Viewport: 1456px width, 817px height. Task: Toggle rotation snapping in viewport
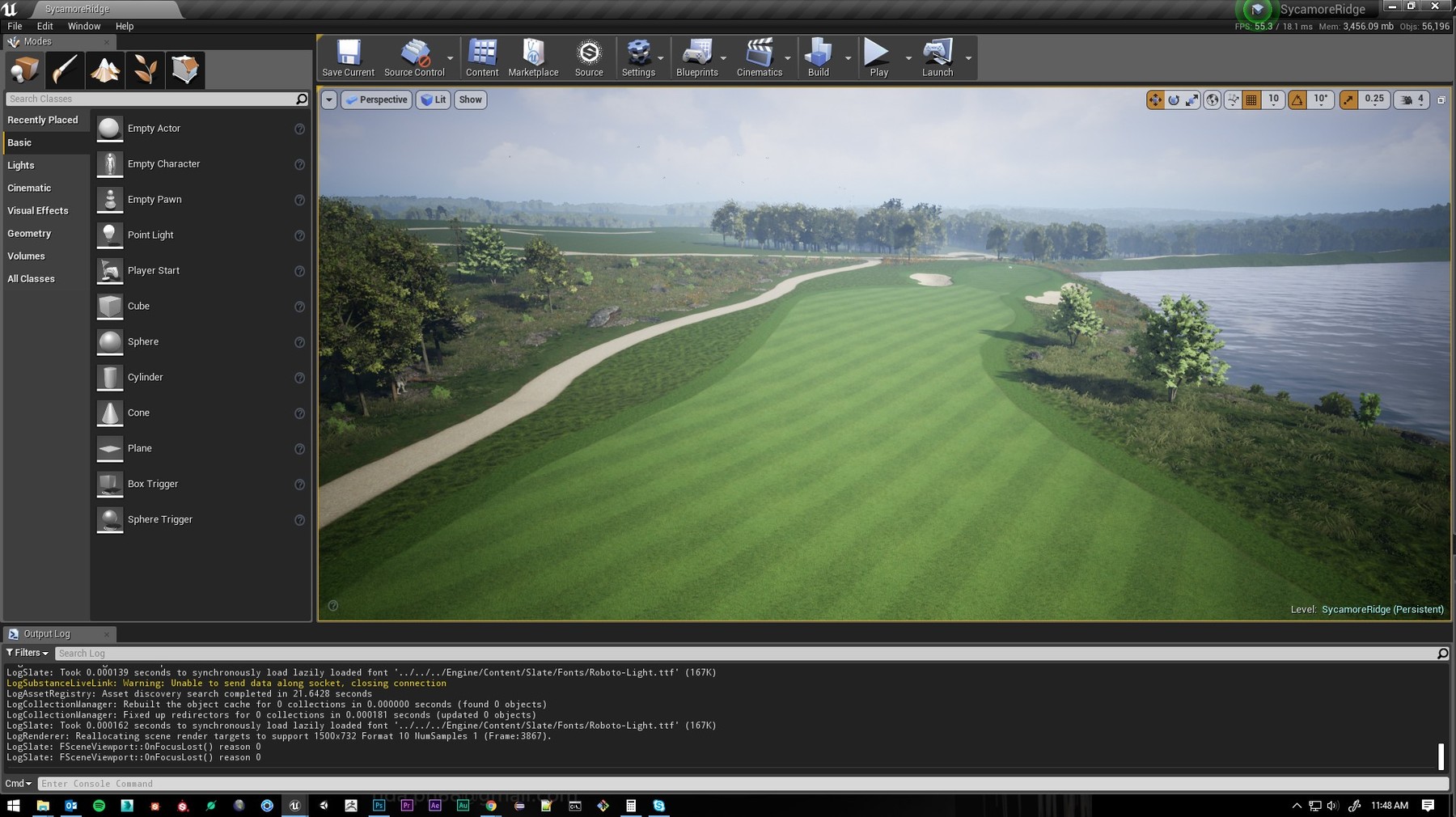point(1297,99)
